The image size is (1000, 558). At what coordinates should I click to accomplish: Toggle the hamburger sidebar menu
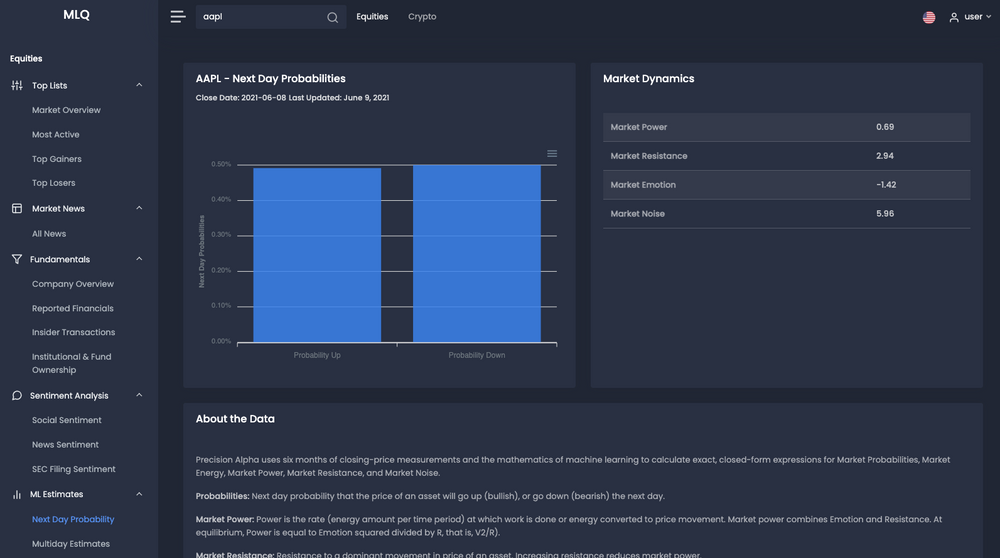(x=178, y=17)
